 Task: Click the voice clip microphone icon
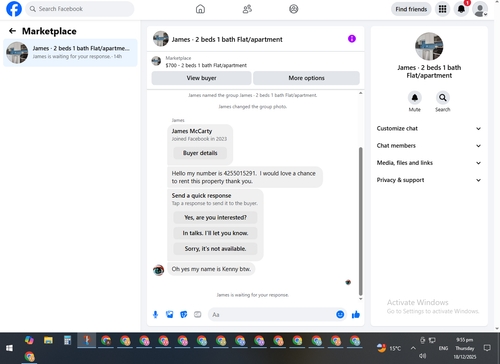(x=155, y=314)
